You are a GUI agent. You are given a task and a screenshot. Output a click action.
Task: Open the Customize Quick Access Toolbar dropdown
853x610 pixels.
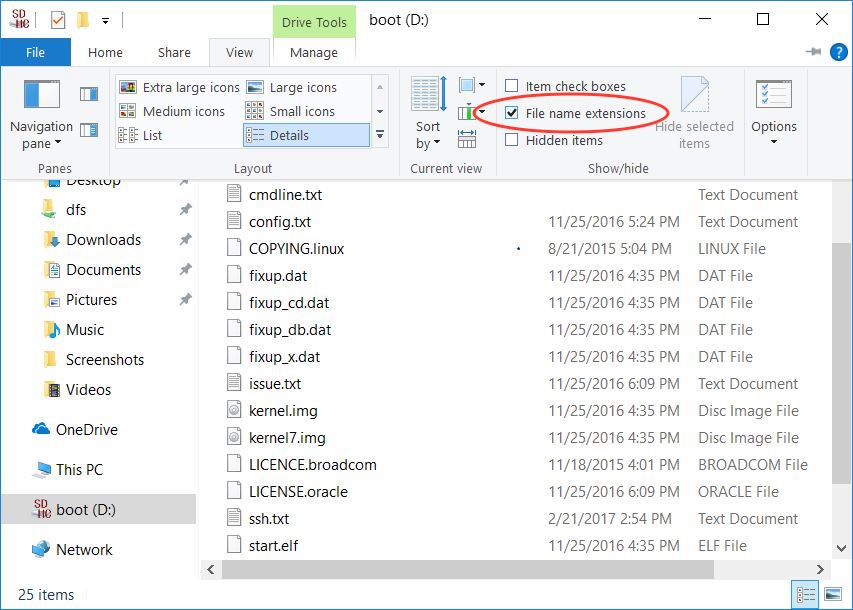click(106, 19)
